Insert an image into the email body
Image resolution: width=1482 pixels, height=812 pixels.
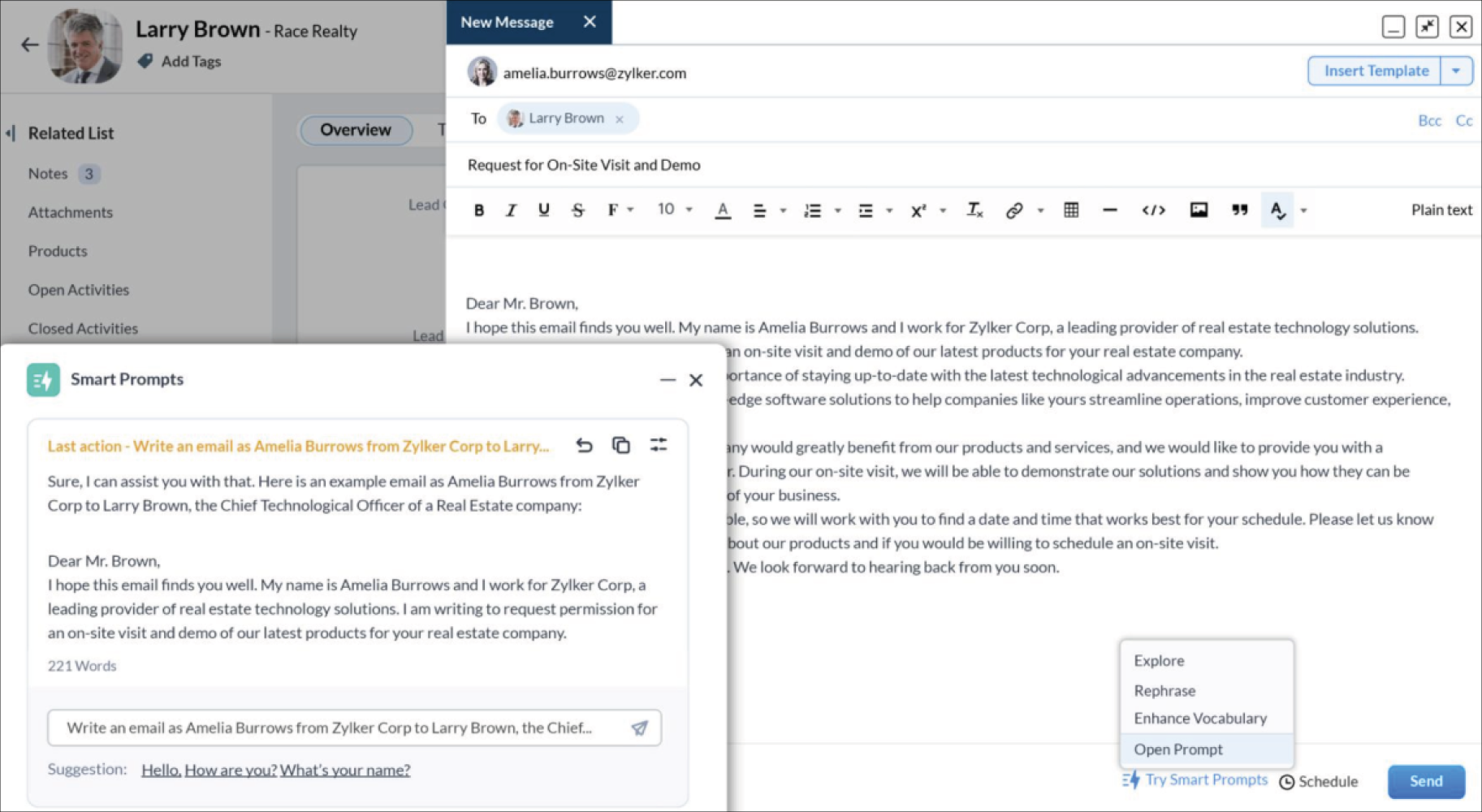coord(1198,209)
